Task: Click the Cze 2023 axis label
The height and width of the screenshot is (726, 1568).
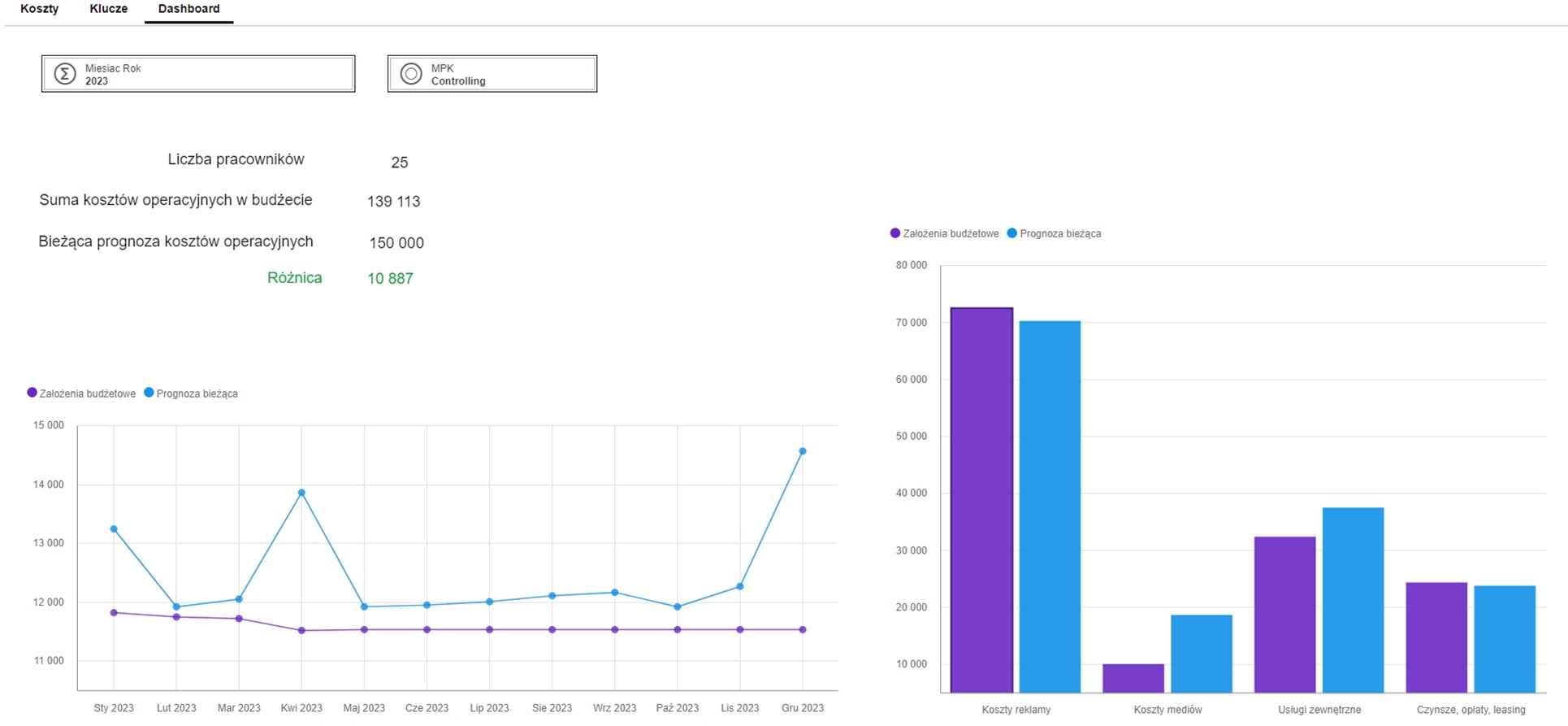Action: [427, 708]
